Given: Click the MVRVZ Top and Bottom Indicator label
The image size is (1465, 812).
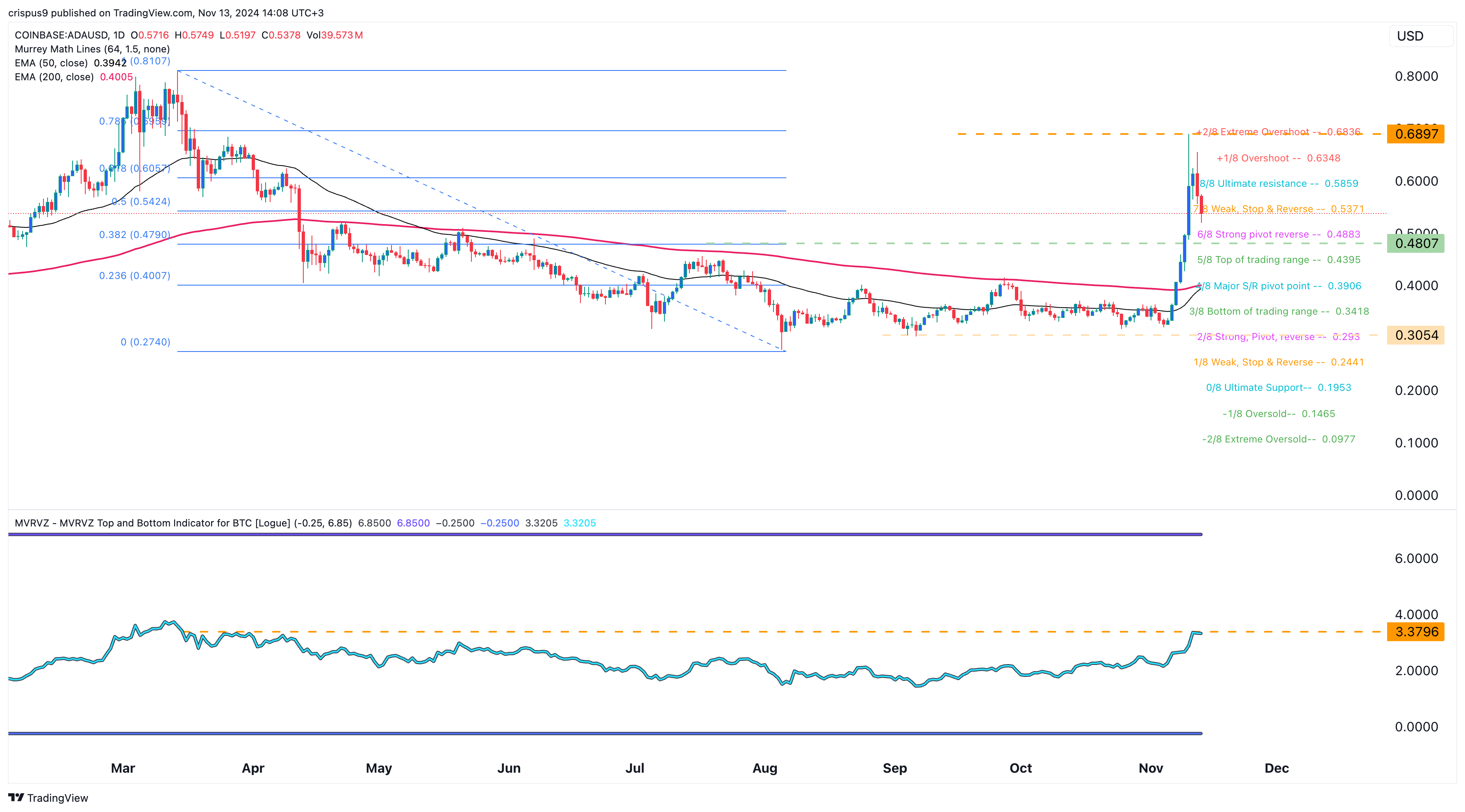Looking at the screenshot, I should click(183, 523).
